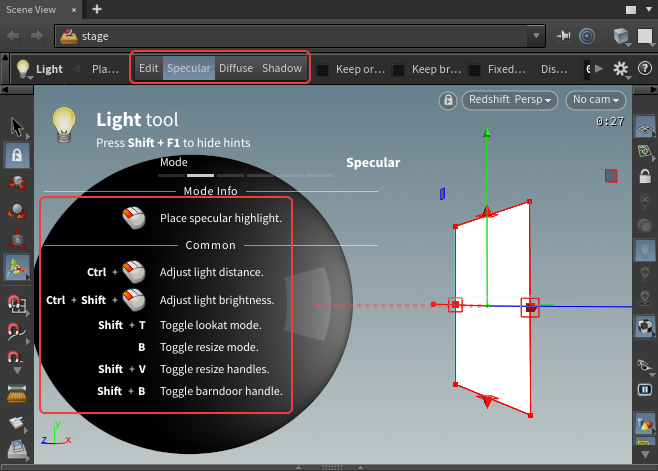Click the blue light orientation handle
The width and height of the screenshot is (658, 471).
(442, 194)
